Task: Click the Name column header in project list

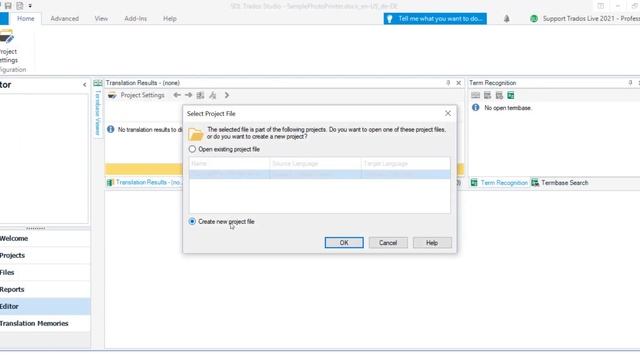Action: [x=229, y=164]
